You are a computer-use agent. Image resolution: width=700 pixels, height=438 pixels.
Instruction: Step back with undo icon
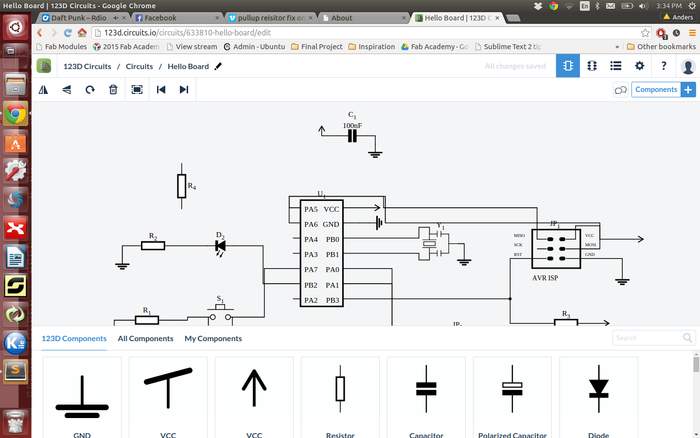click(161, 90)
